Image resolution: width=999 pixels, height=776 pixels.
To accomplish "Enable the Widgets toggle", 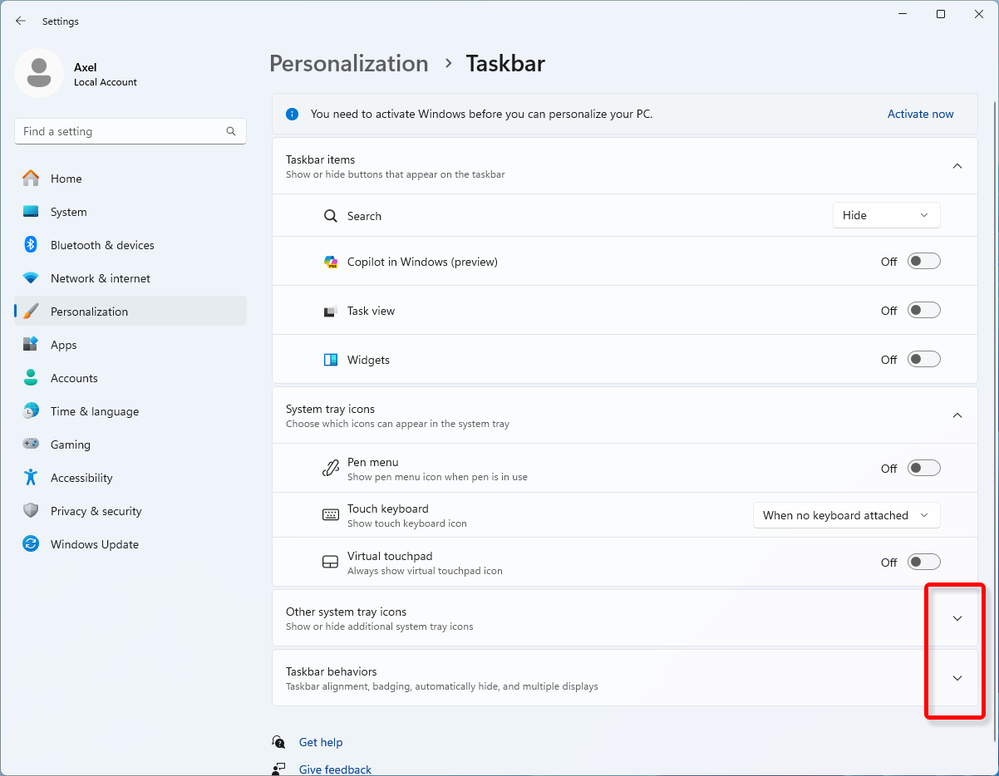I will [x=924, y=359].
